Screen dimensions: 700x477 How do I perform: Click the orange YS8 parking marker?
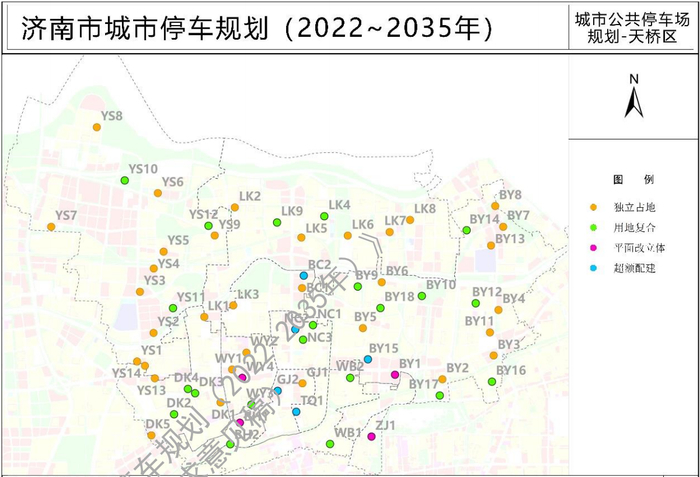coord(97,127)
